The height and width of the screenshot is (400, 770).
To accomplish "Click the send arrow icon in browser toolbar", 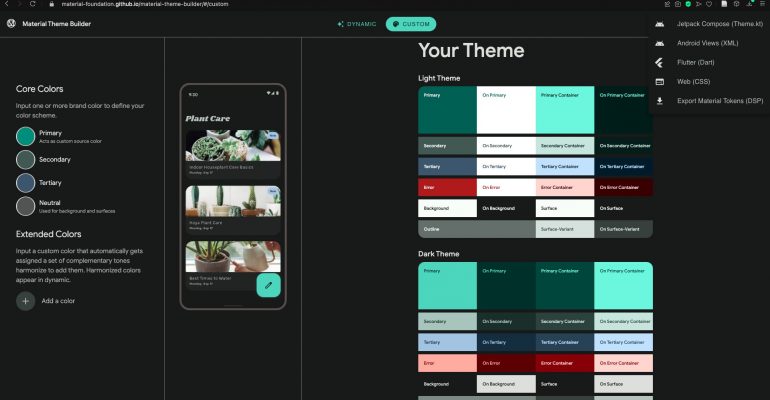I will click(698, 4).
